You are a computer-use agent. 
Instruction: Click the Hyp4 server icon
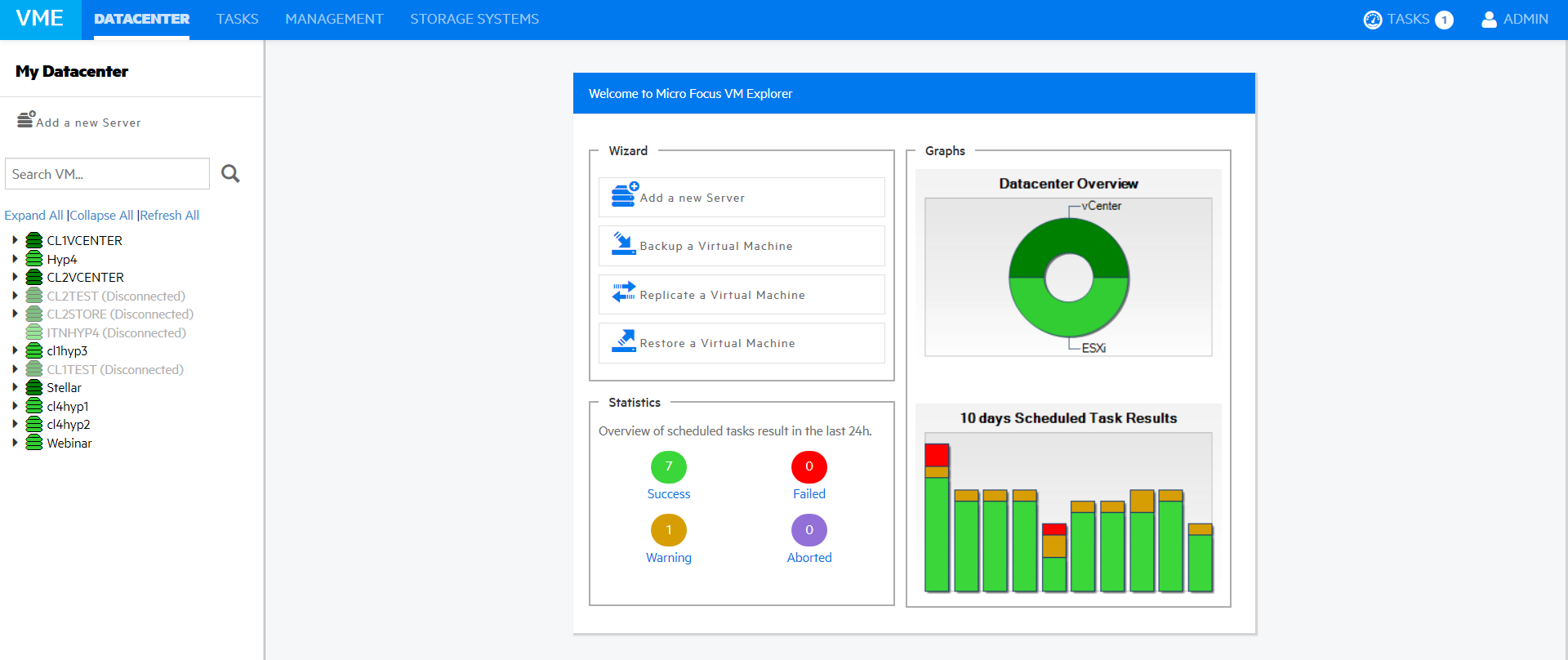(33, 259)
